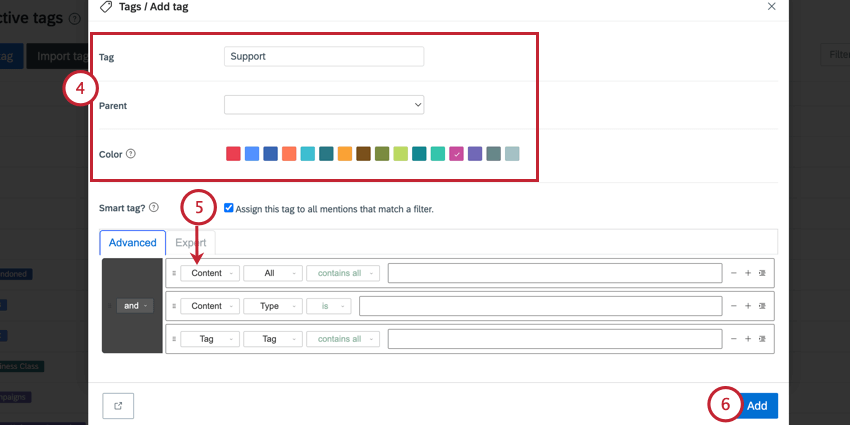The image size is (850, 425).
Task: Toggle Assign this tag to all mentions checkbox
Action: [x=229, y=208]
